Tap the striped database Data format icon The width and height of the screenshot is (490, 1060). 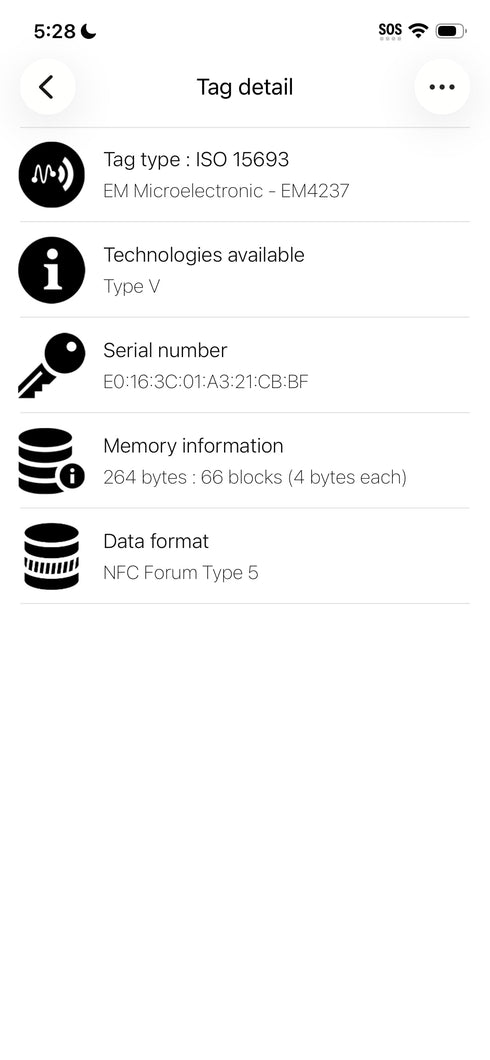click(52, 556)
